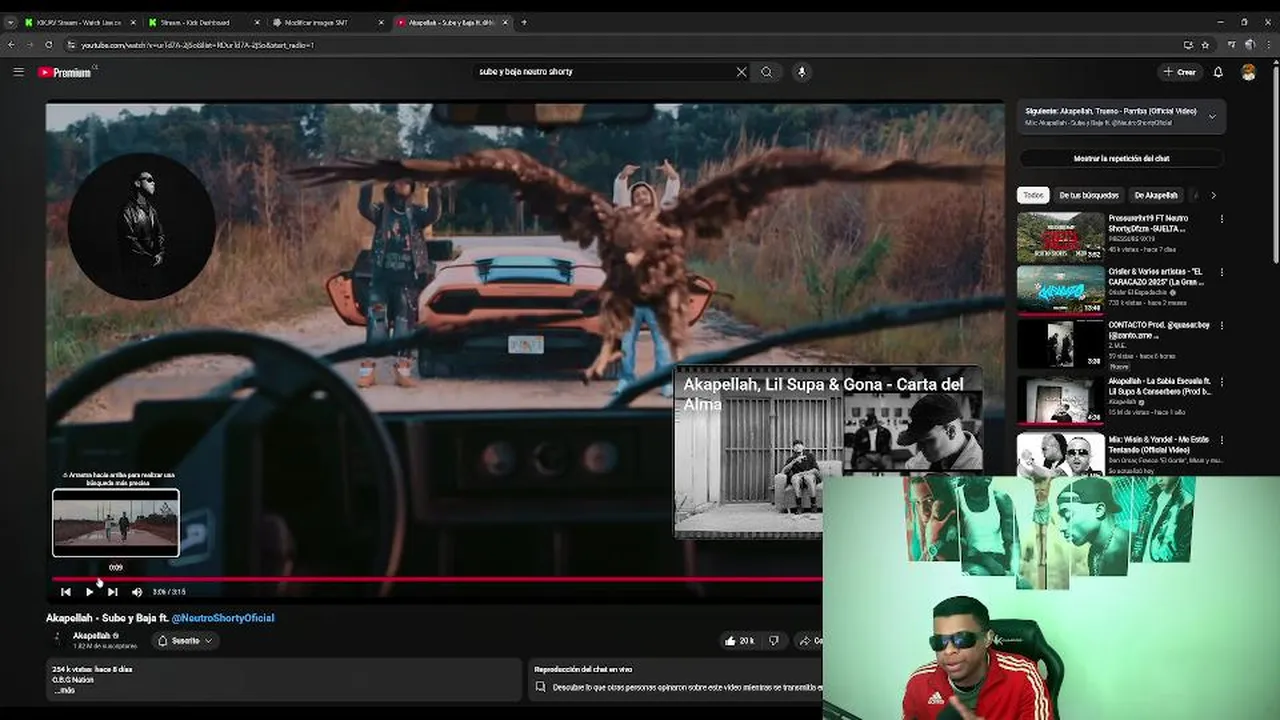Viewport: 1280px width, 720px height.
Task: Click the '254 k vistas hace 8 días' text
Action: click(92, 669)
